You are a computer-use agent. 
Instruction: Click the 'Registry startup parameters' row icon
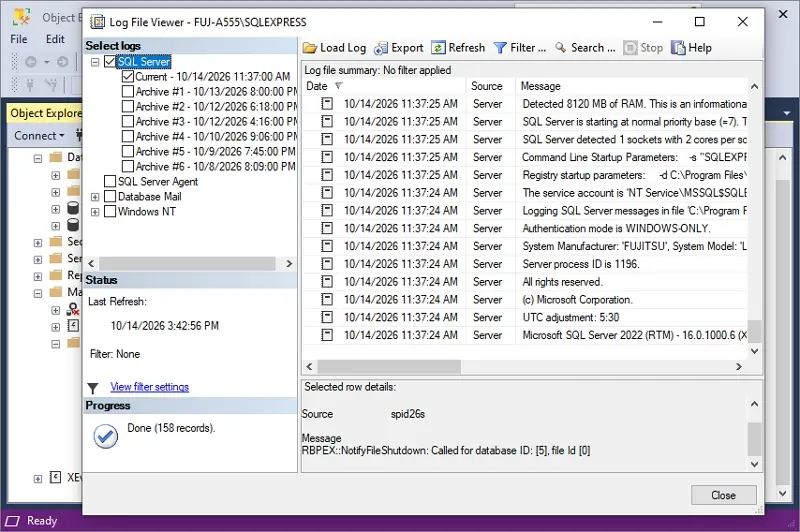pos(327,174)
